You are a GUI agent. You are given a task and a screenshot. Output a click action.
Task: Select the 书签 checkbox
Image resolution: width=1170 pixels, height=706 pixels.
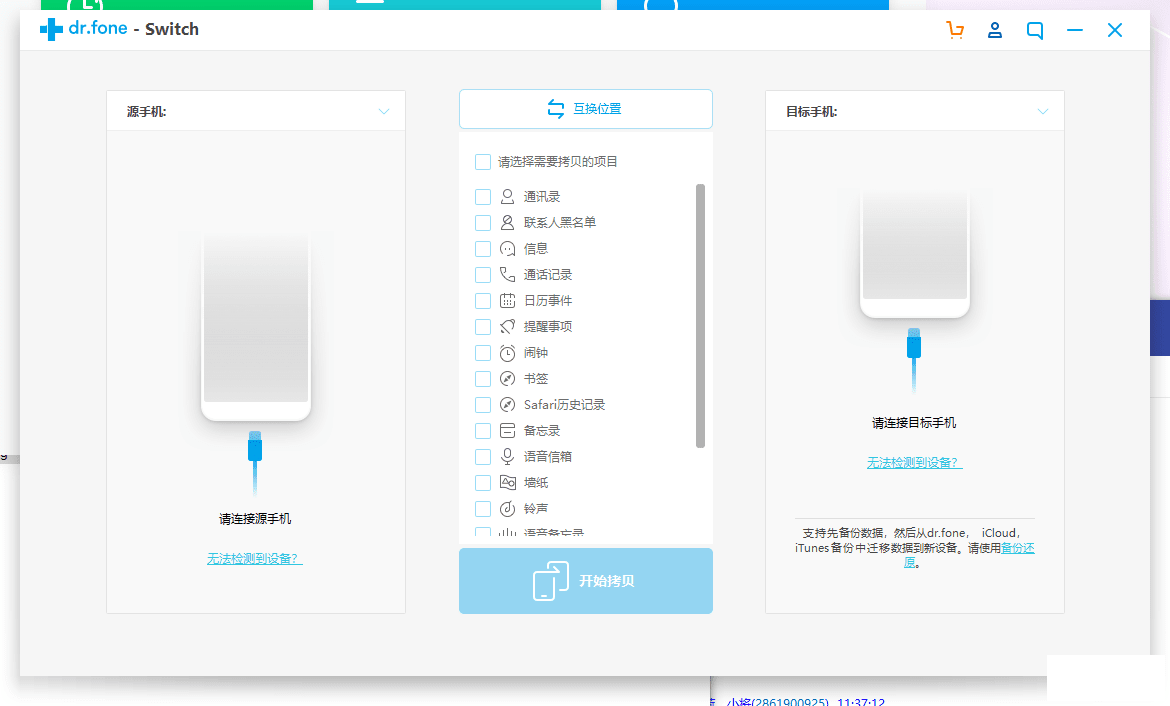pos(483,379)
